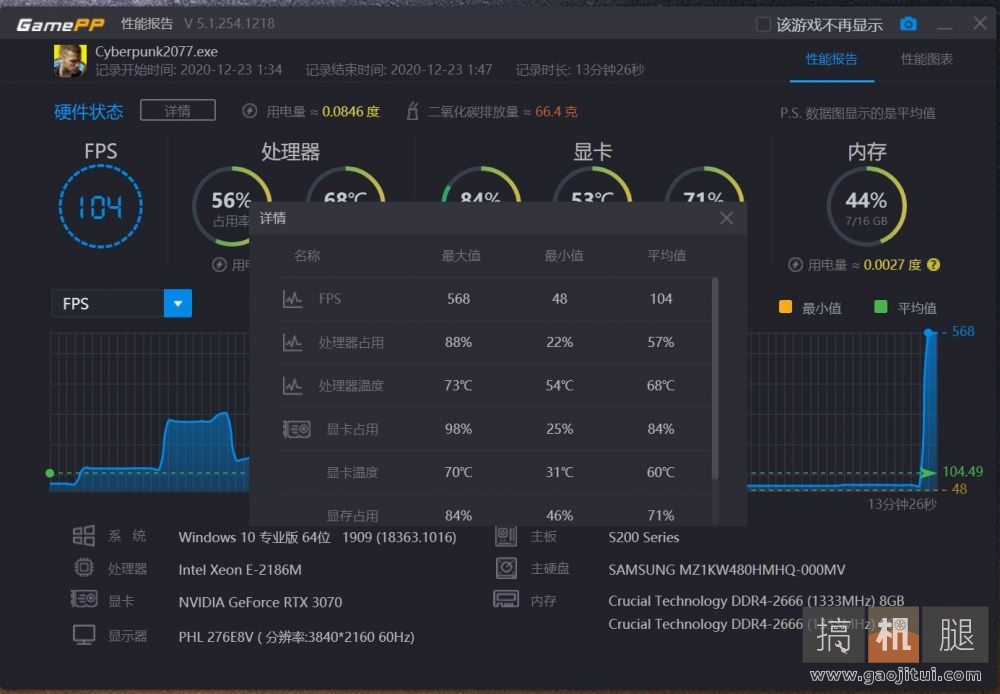This screenshot has height=694, width=1000.
Task: Click the 处理器 chip icon
Action: 84,567
